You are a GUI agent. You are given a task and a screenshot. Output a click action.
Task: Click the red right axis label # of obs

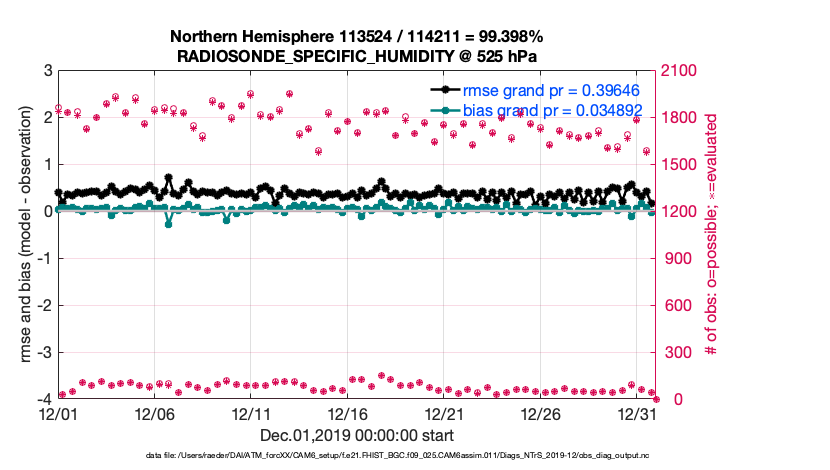(x=711, y=235)
